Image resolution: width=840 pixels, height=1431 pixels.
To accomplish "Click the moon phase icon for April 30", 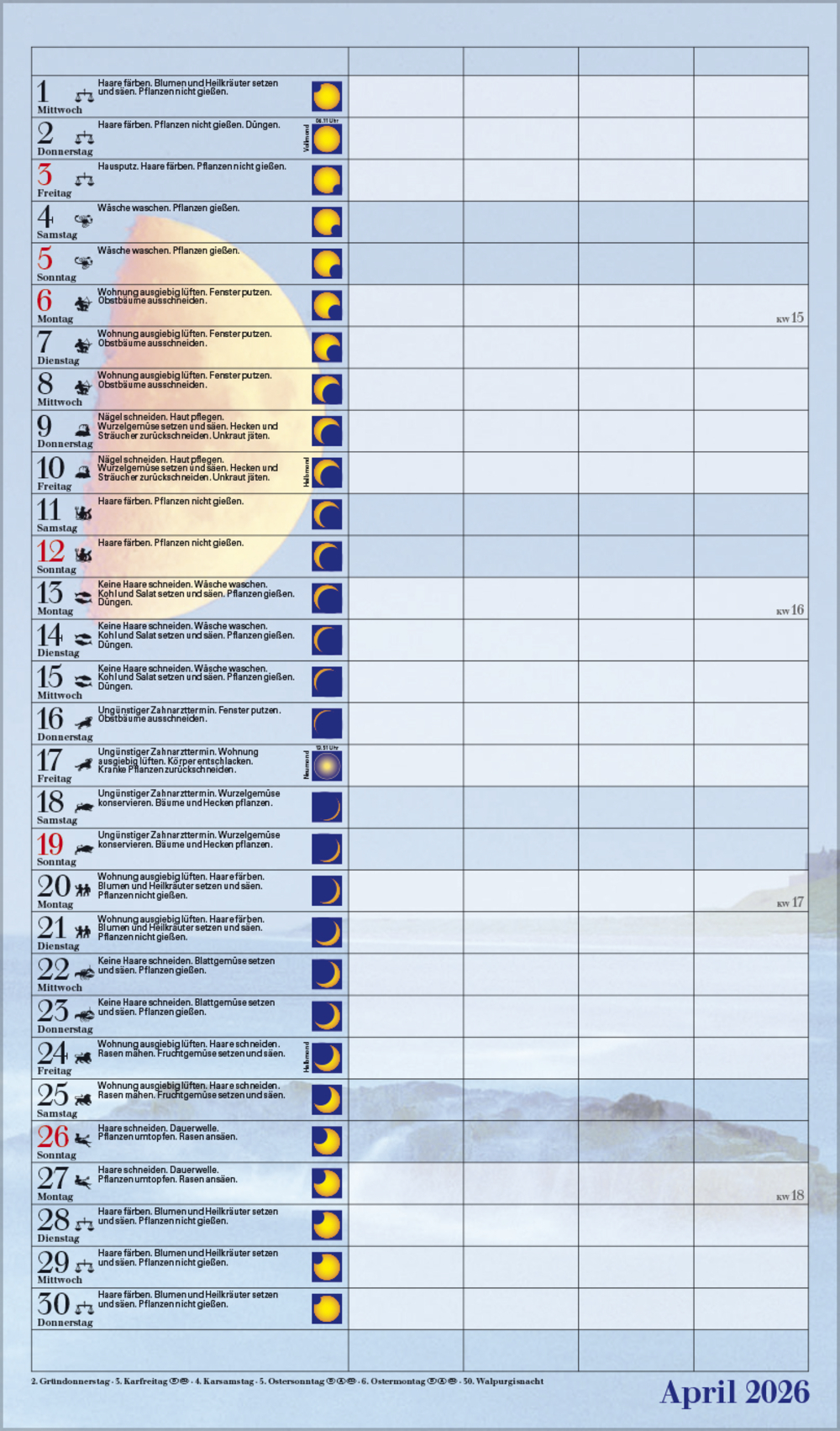I will [327, 1308].
